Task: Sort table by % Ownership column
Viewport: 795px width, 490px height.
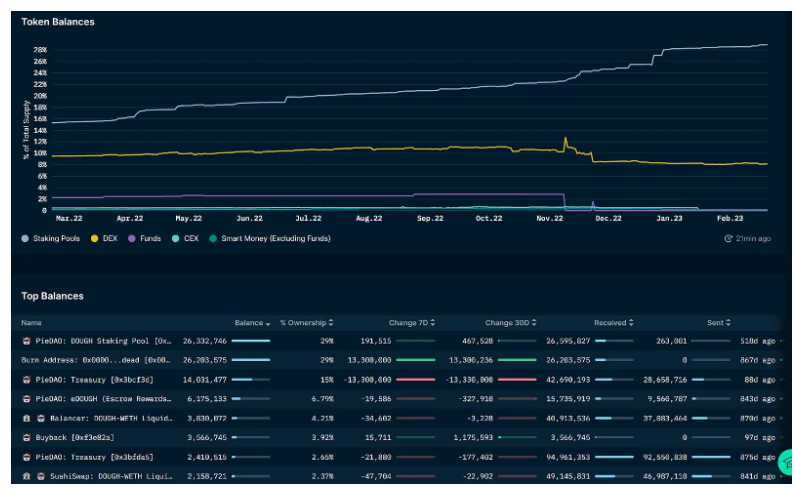Action: coord(306,323)
